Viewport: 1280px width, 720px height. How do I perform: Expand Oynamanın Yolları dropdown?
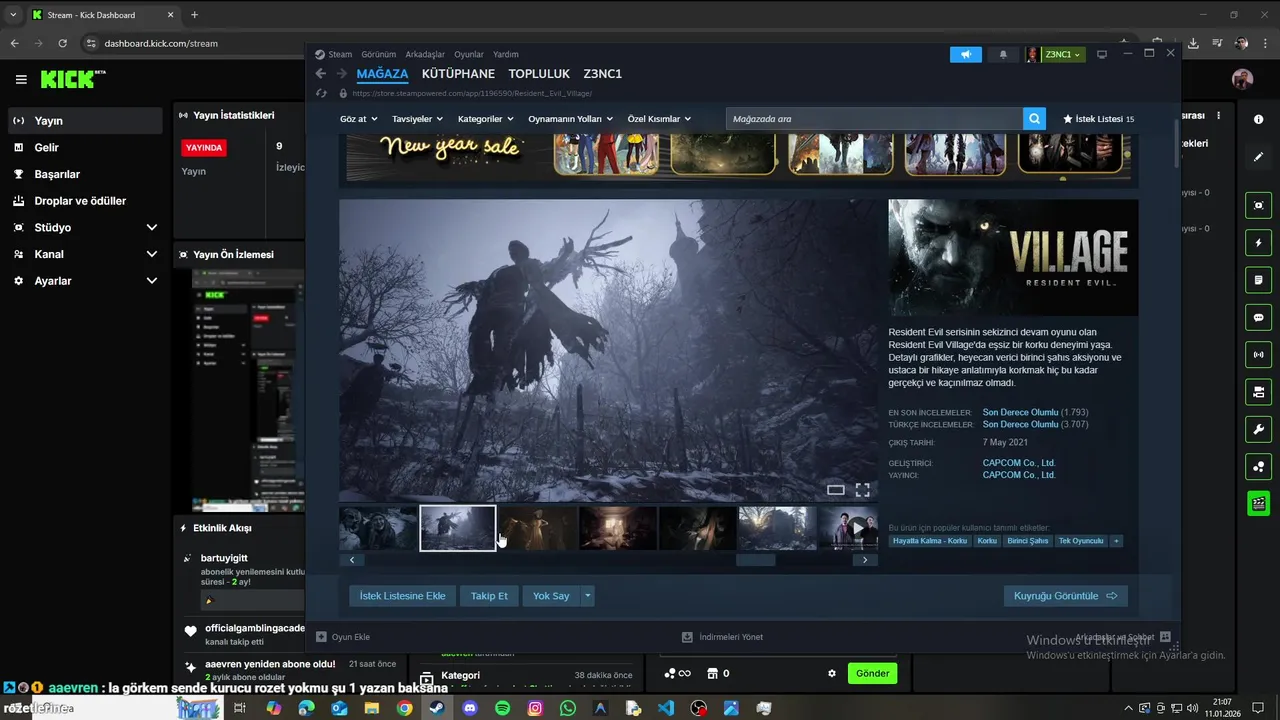tap(570, 119)
